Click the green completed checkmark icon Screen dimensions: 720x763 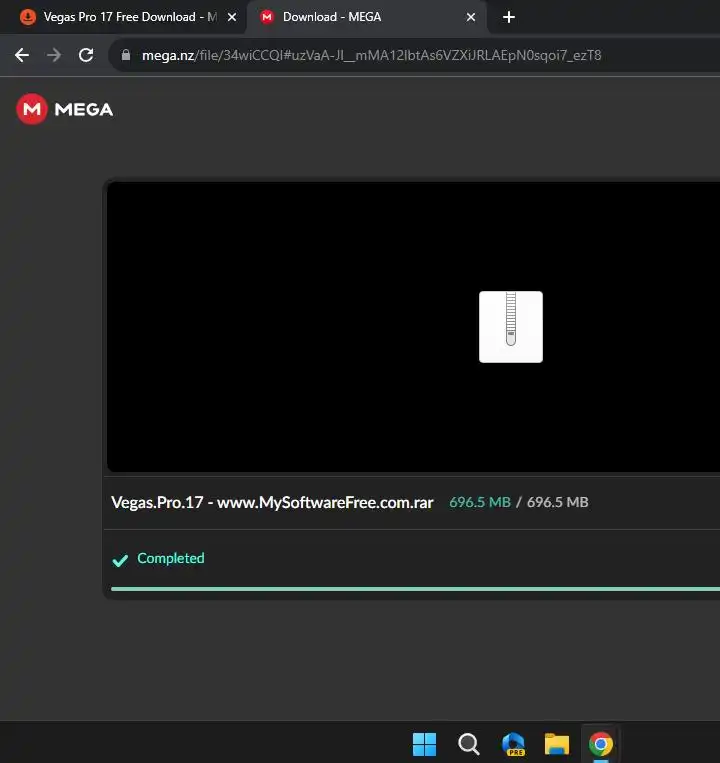[x=120, y=560]
